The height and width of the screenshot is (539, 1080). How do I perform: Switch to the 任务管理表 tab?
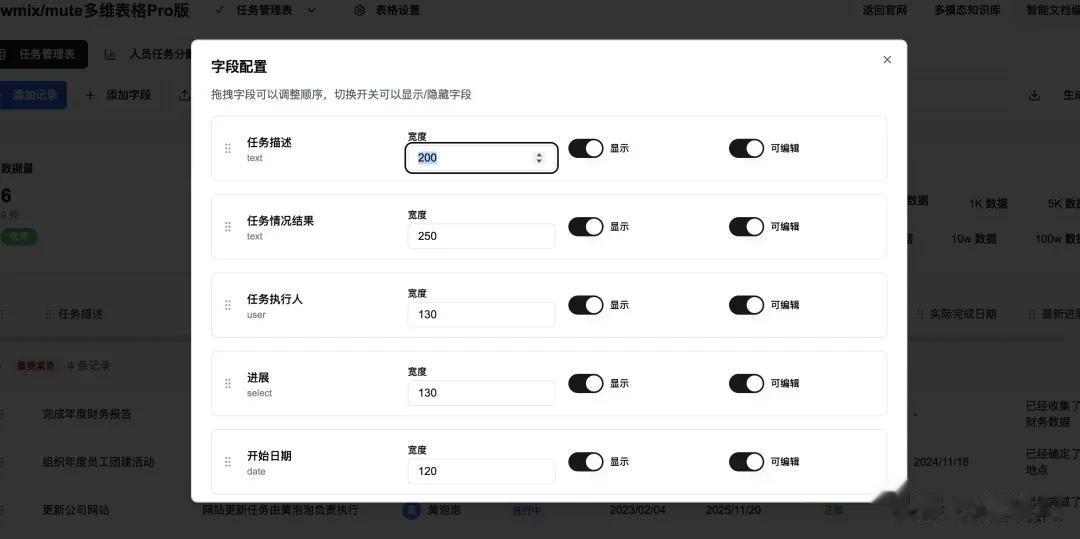pyautogui.click(x=44, y=54)
